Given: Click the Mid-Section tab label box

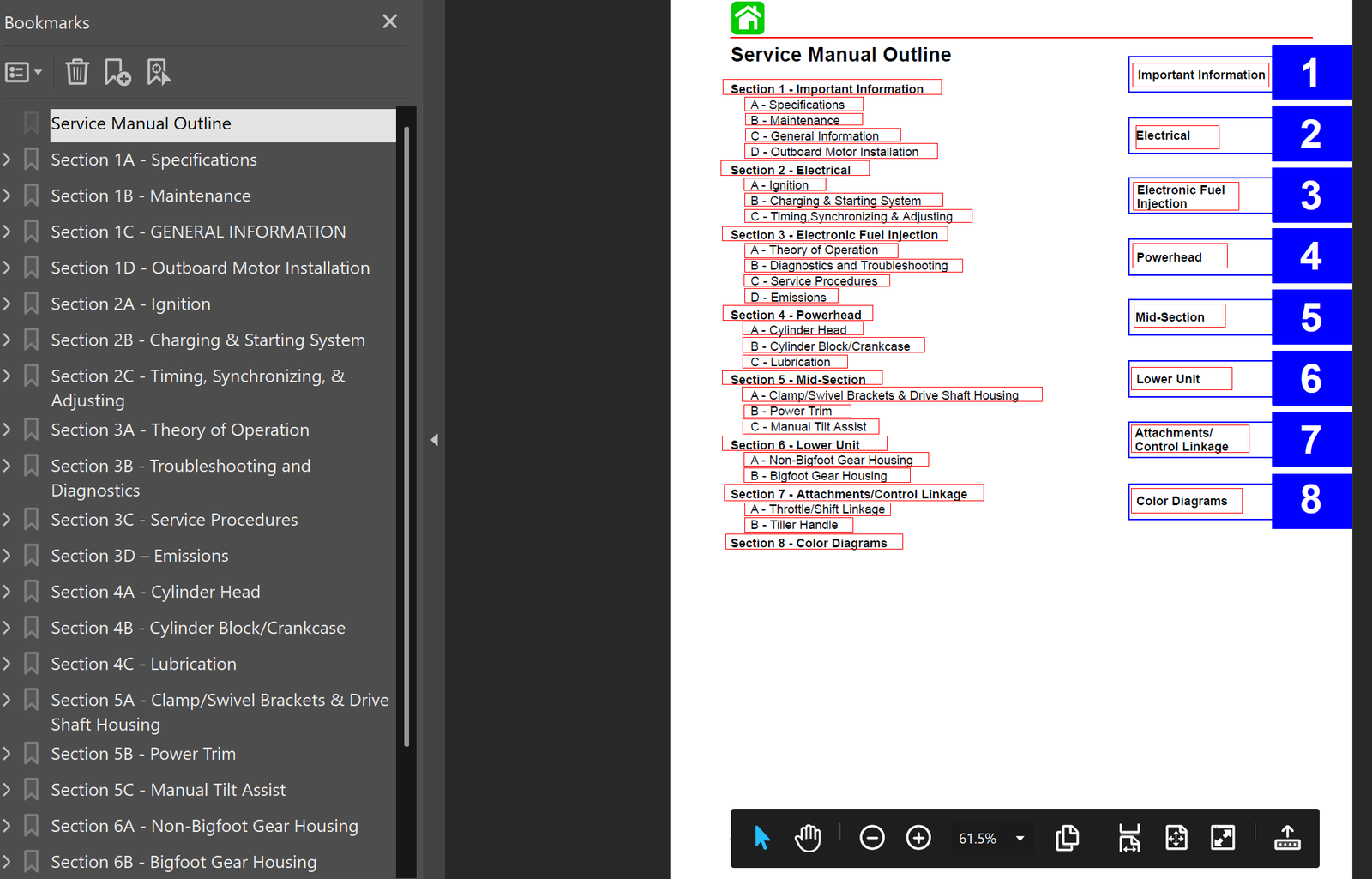Looking at the screenshot, I should [x=1179, y=316].
